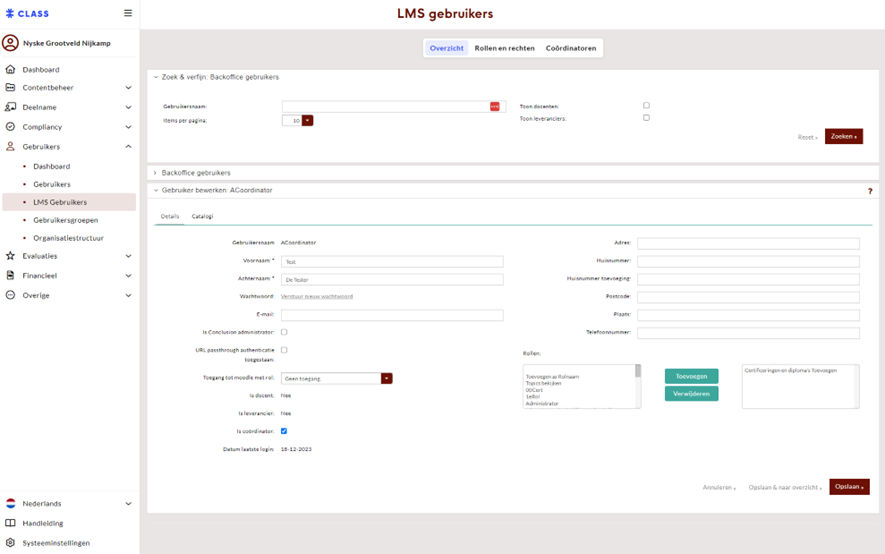Click the Handleiding book icon
This screenshot has height=554, width=885.
[10, 523]
